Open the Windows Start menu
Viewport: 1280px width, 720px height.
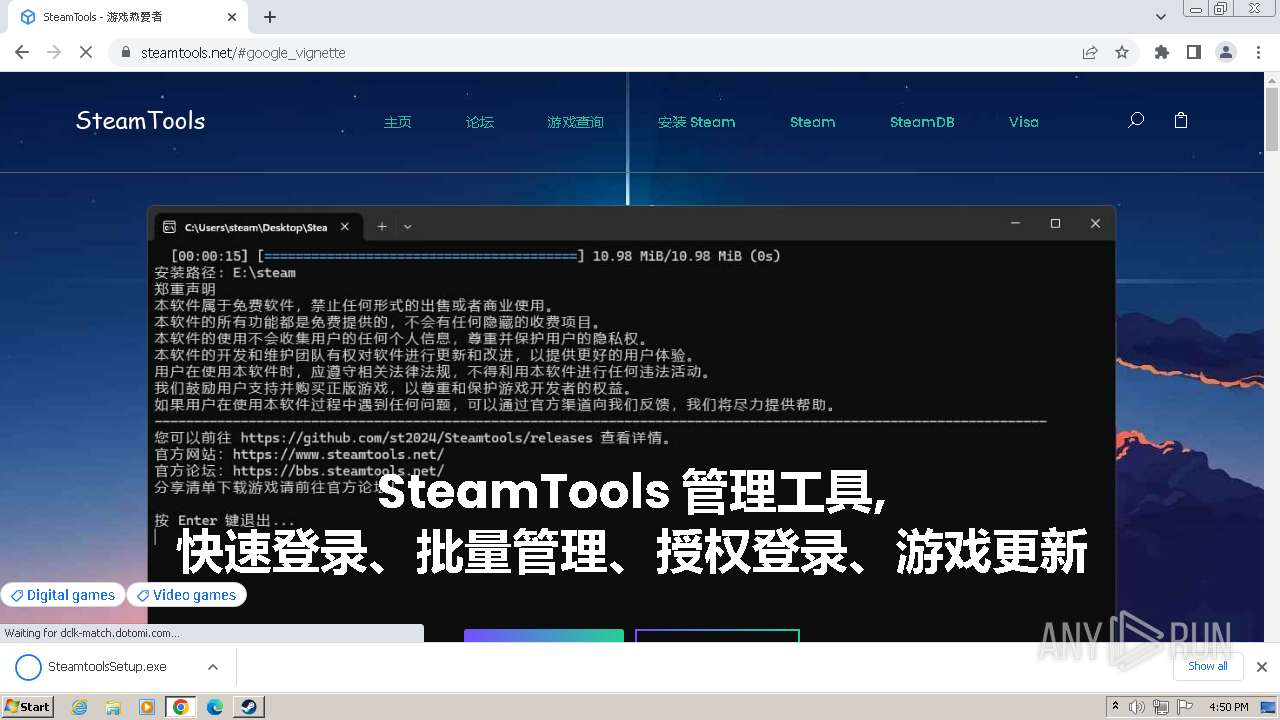(28, 706)
